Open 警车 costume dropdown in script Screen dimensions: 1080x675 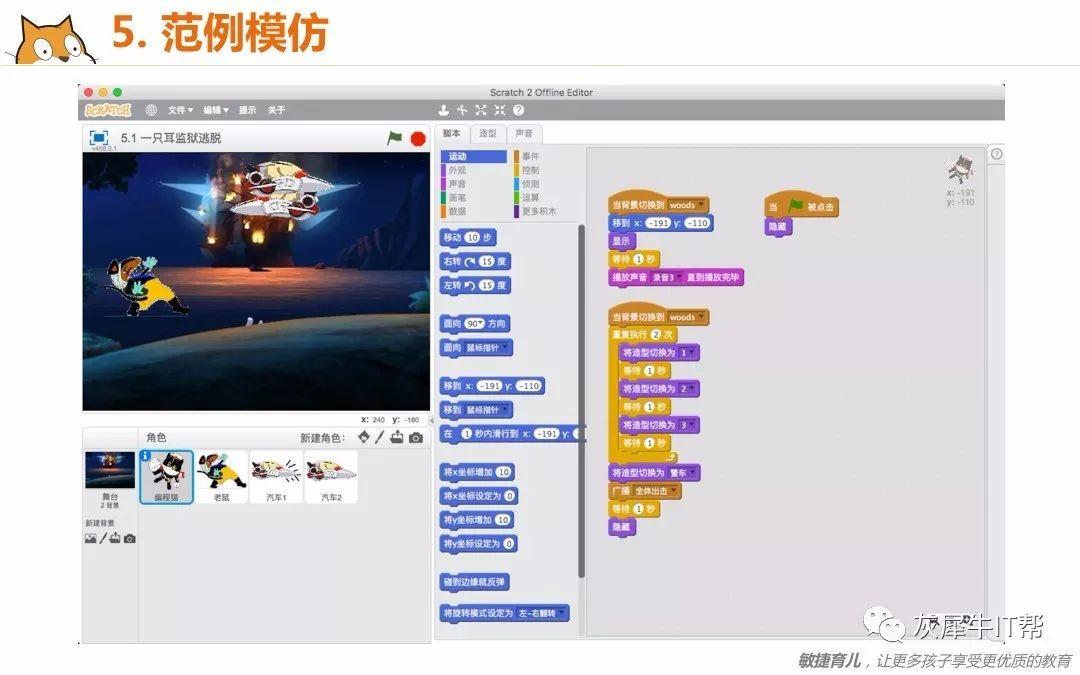(x=693, y=473)
